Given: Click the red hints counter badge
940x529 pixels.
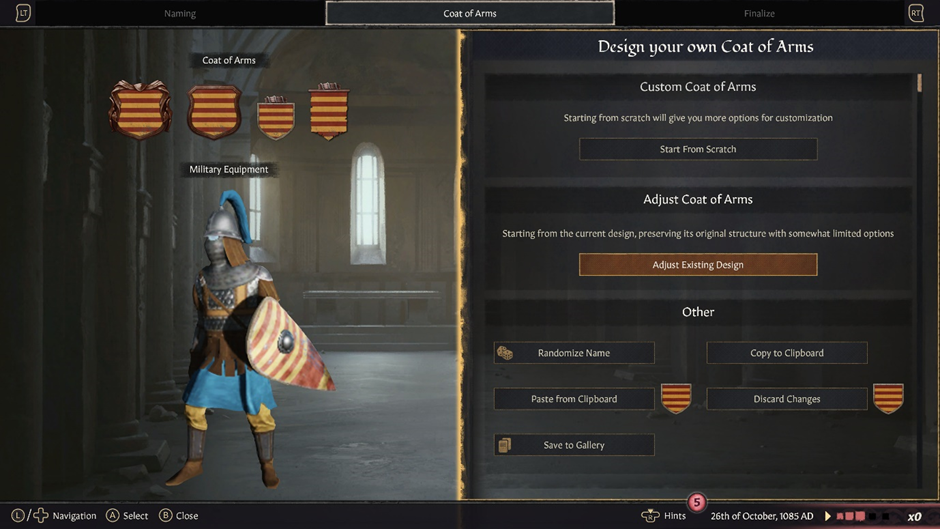Looking at the screenshot, I should click(x=697, y=502).
